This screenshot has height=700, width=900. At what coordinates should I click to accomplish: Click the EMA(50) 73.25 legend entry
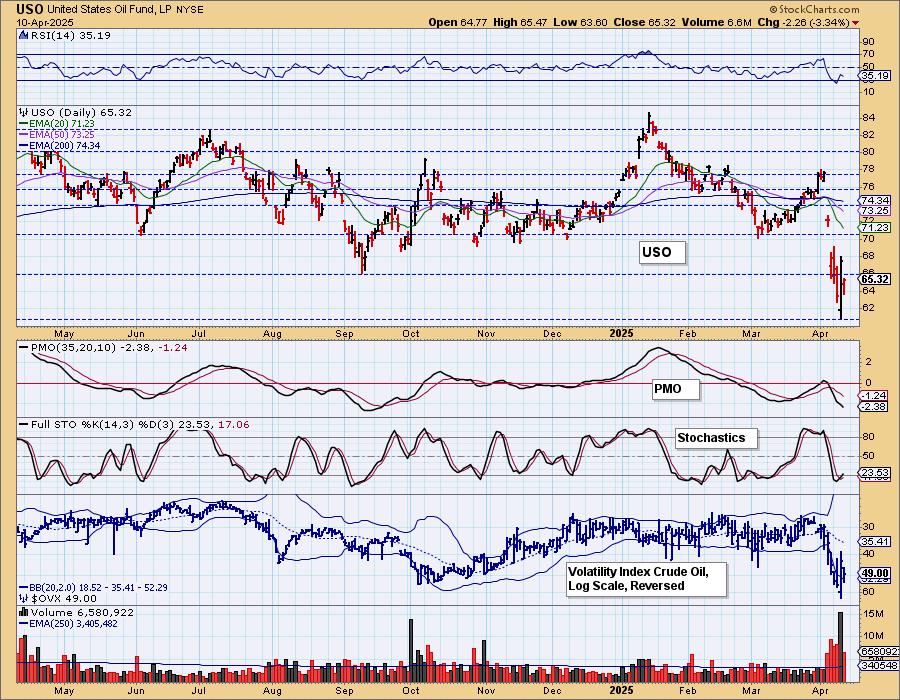tap(57, 134)
